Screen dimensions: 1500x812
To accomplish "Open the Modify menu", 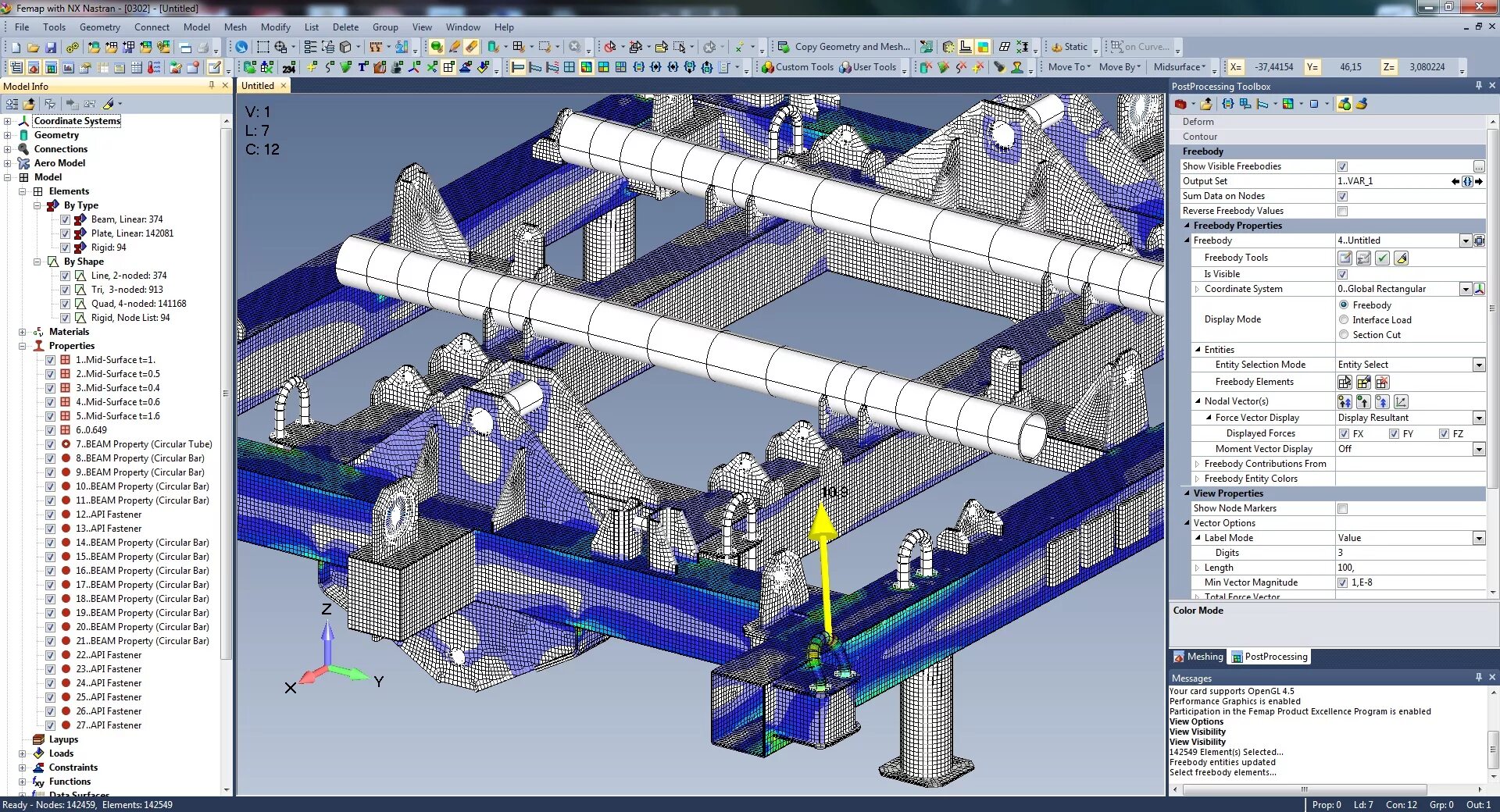I will point(275,27).
